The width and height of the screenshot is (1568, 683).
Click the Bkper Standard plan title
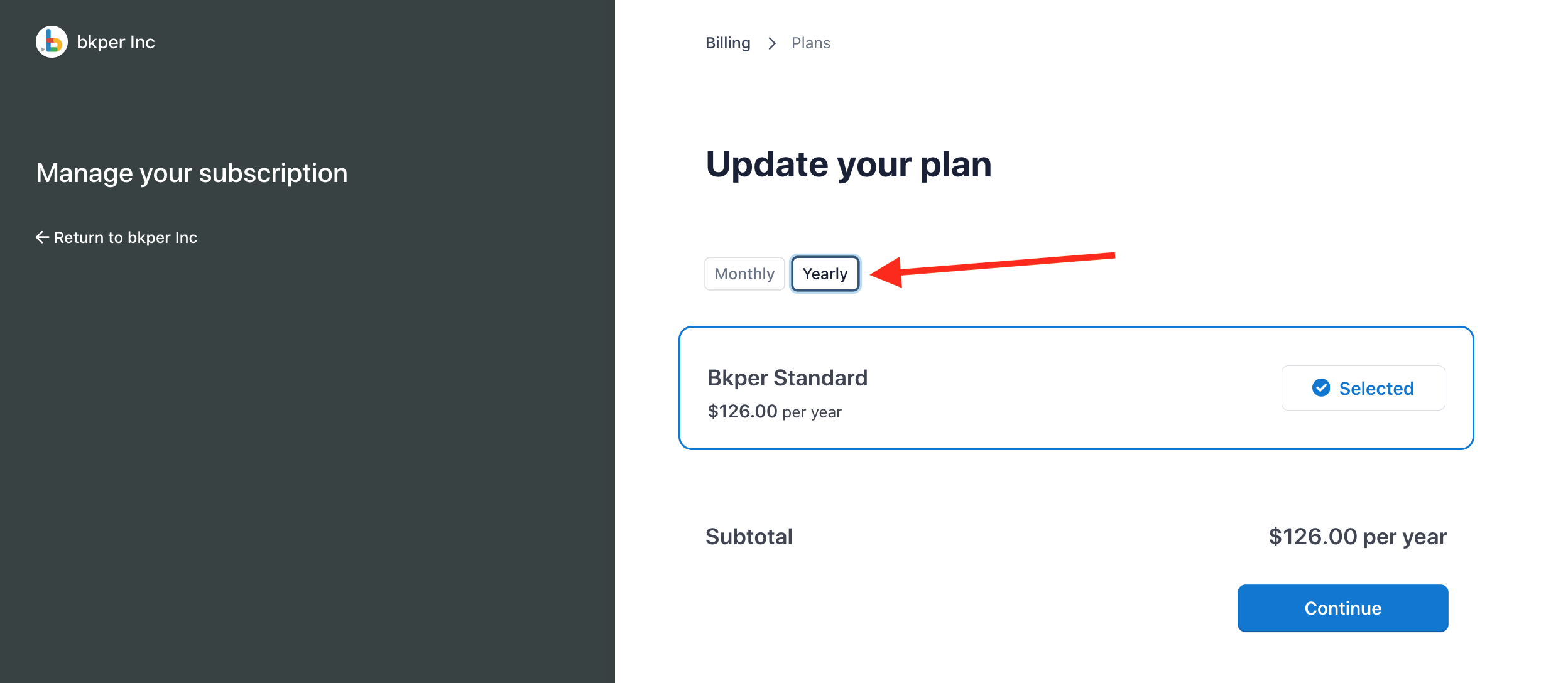[x=787, y=377]
